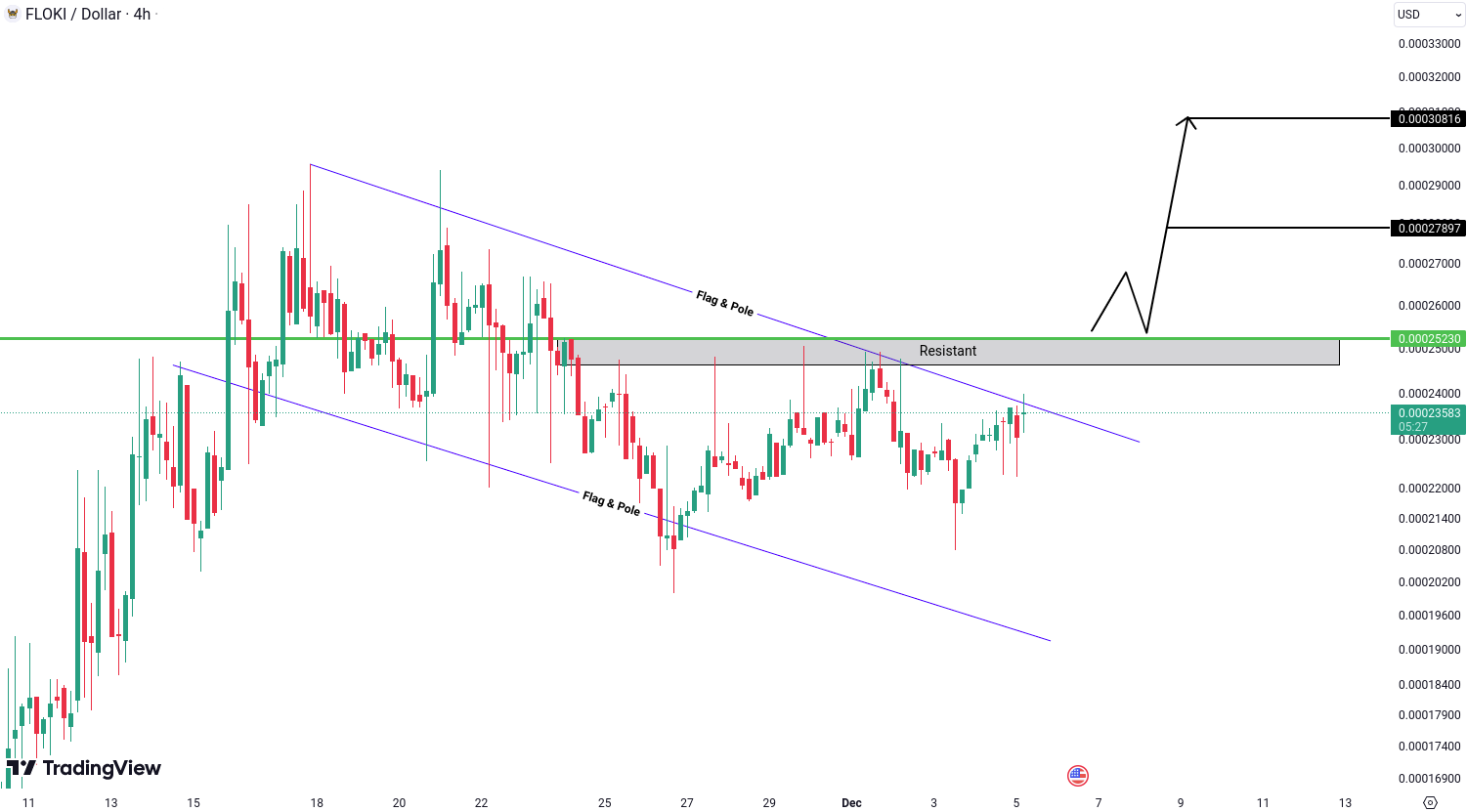This screenshot has width=1467, height=812.
Task: Click the 3 date on time axis
Action: pos(933,803)
